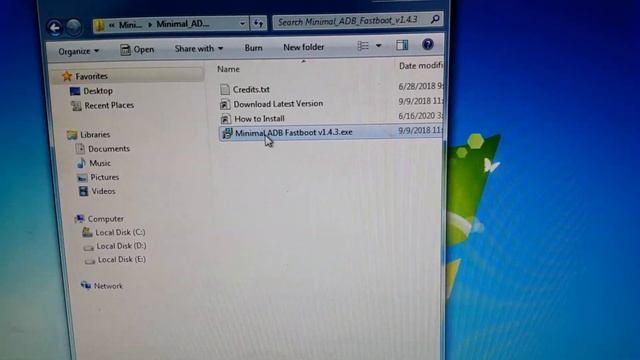This screenshot has width=640, height=360.
Task: Click the 6/28/2018 date of Credits.txt
Action: coord(421,86)
